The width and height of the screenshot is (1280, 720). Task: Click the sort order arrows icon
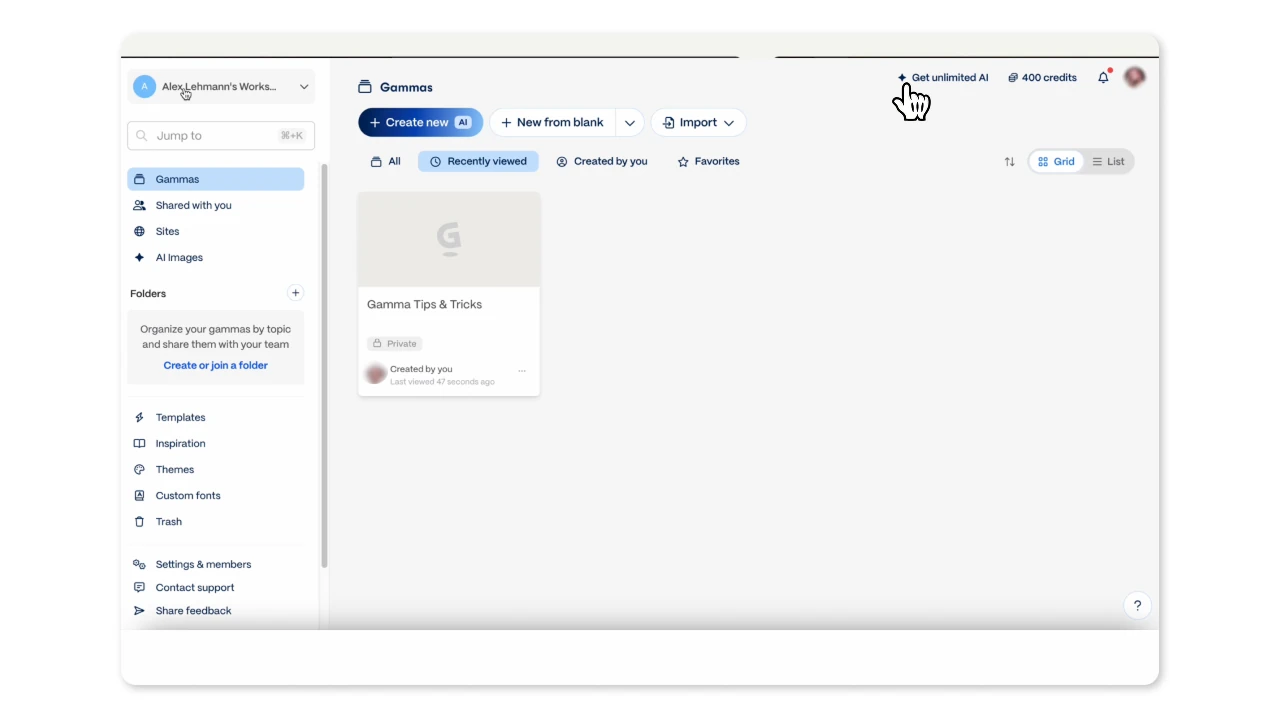pyautogui.click(x=1009, y=162)
